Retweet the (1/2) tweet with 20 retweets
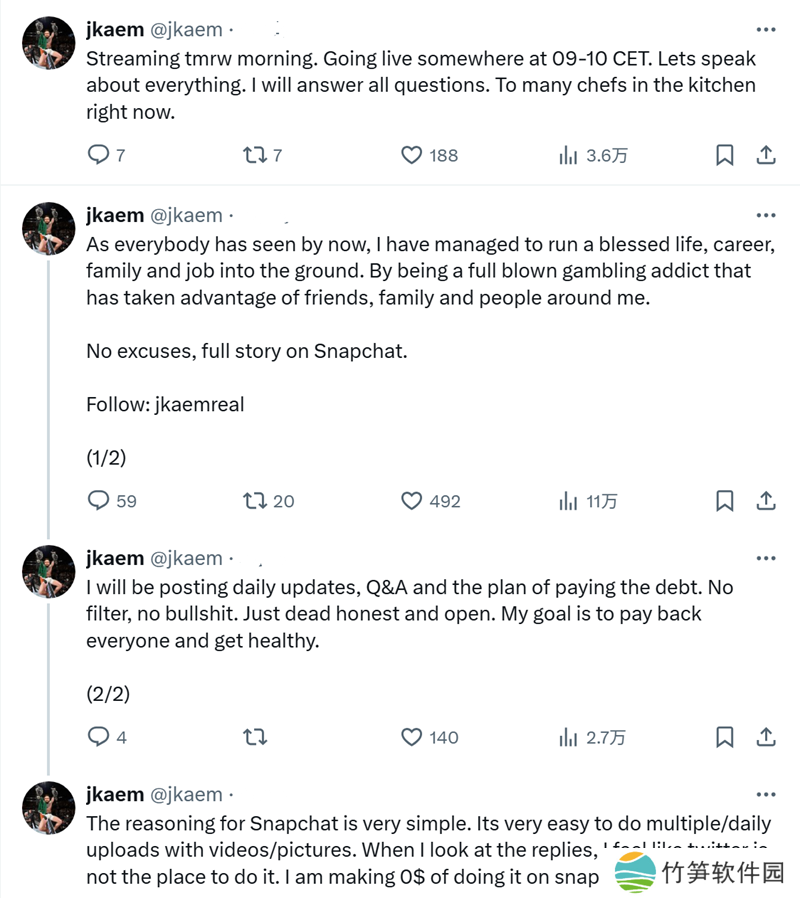The height and width of the screenshot is (898, 800). coord(255,501)
